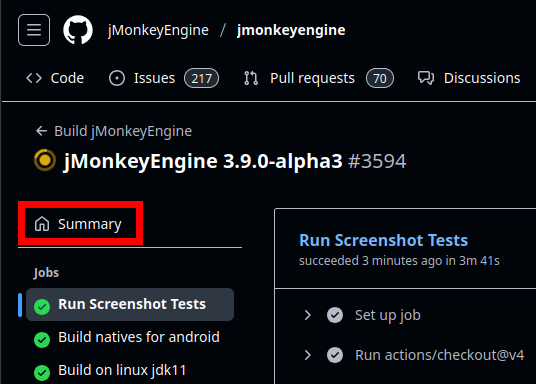Click the green check next to Run Screenshot Tests job
536x384 pixels.
coord(42,307)
